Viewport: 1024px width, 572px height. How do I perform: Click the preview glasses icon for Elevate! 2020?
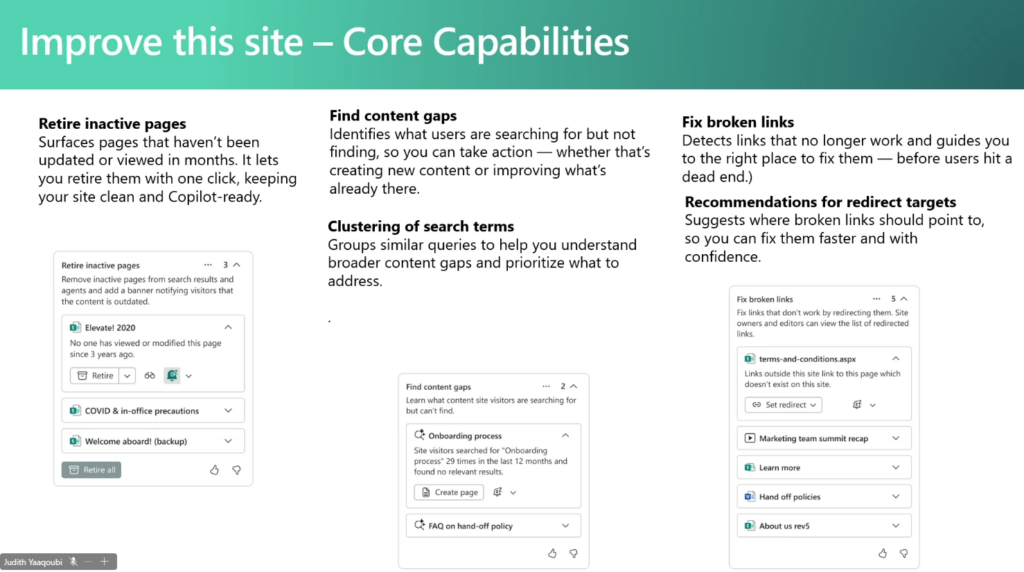150,376
